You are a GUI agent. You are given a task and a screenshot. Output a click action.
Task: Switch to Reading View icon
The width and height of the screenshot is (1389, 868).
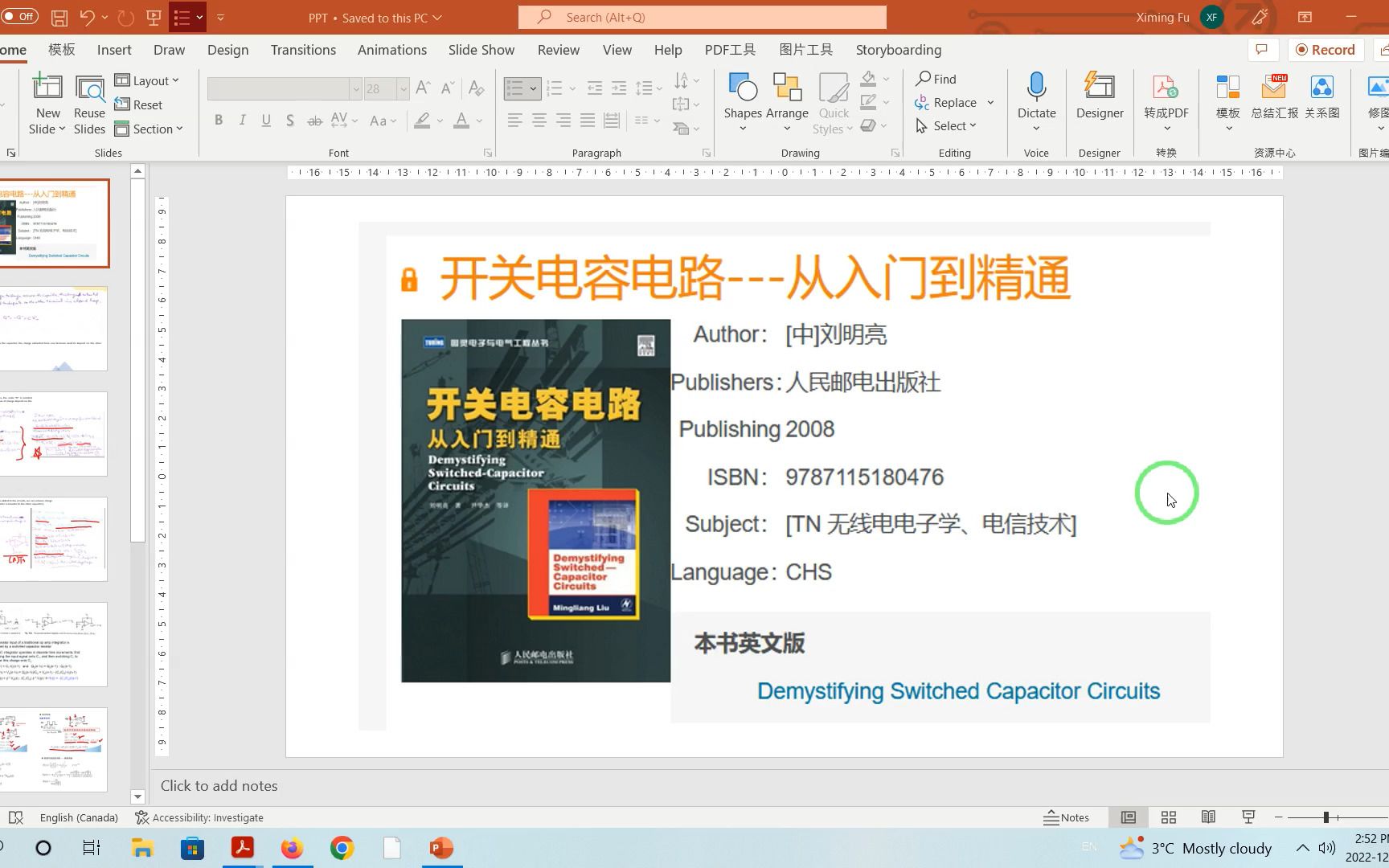pyautogui.click(x=1208, y=817)
